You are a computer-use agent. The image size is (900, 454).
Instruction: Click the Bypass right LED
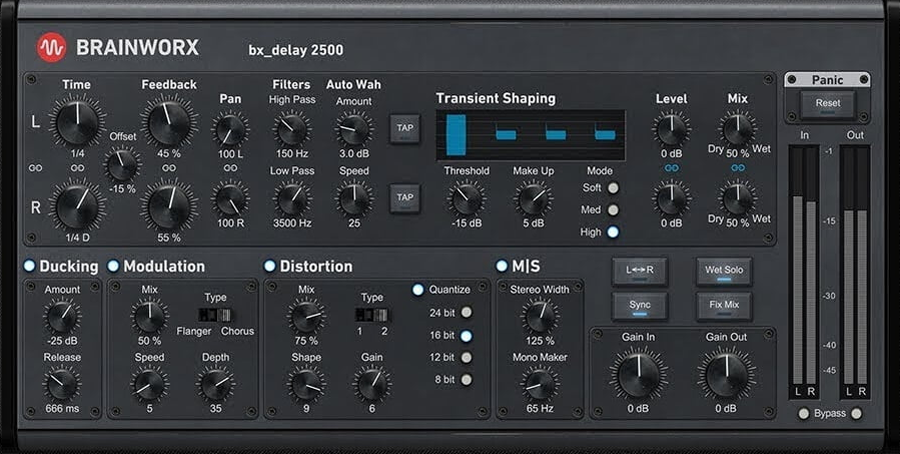pyautogui.click(x=856, y=413)
